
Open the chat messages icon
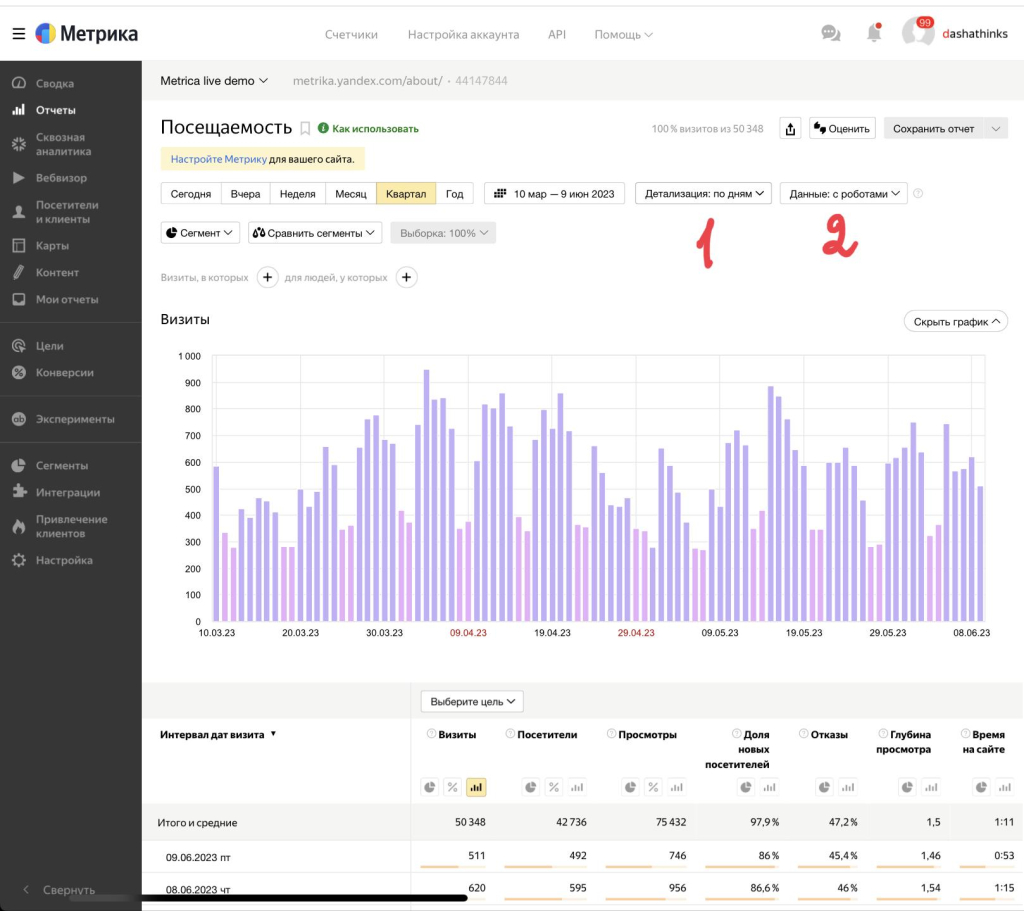coord(830,33)
